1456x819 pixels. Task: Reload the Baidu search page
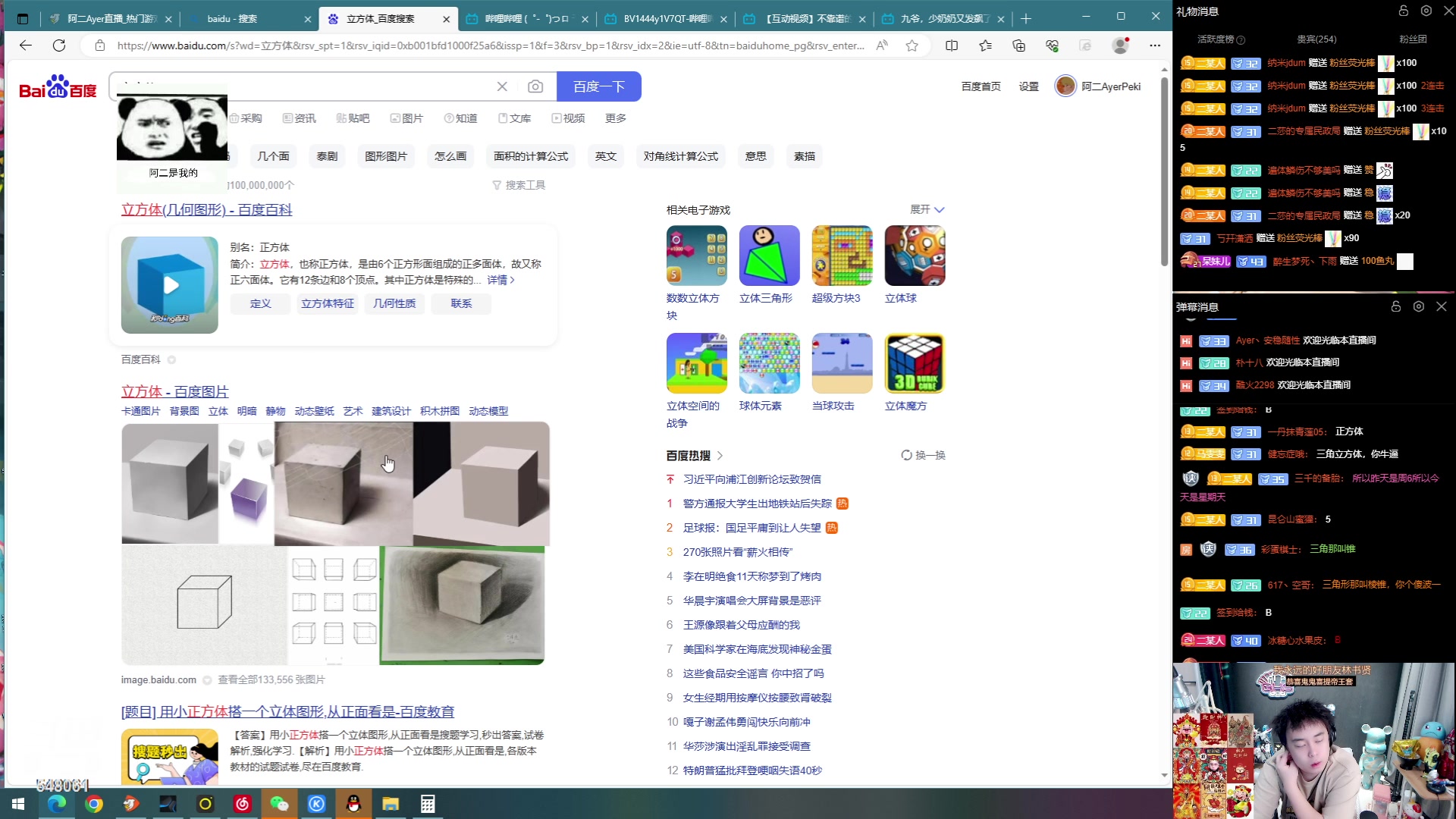pos(59,45)
